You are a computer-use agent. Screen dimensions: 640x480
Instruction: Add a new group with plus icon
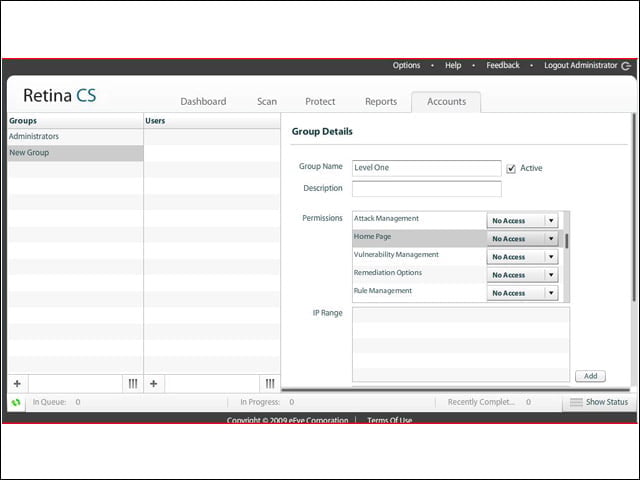point(17,384)
